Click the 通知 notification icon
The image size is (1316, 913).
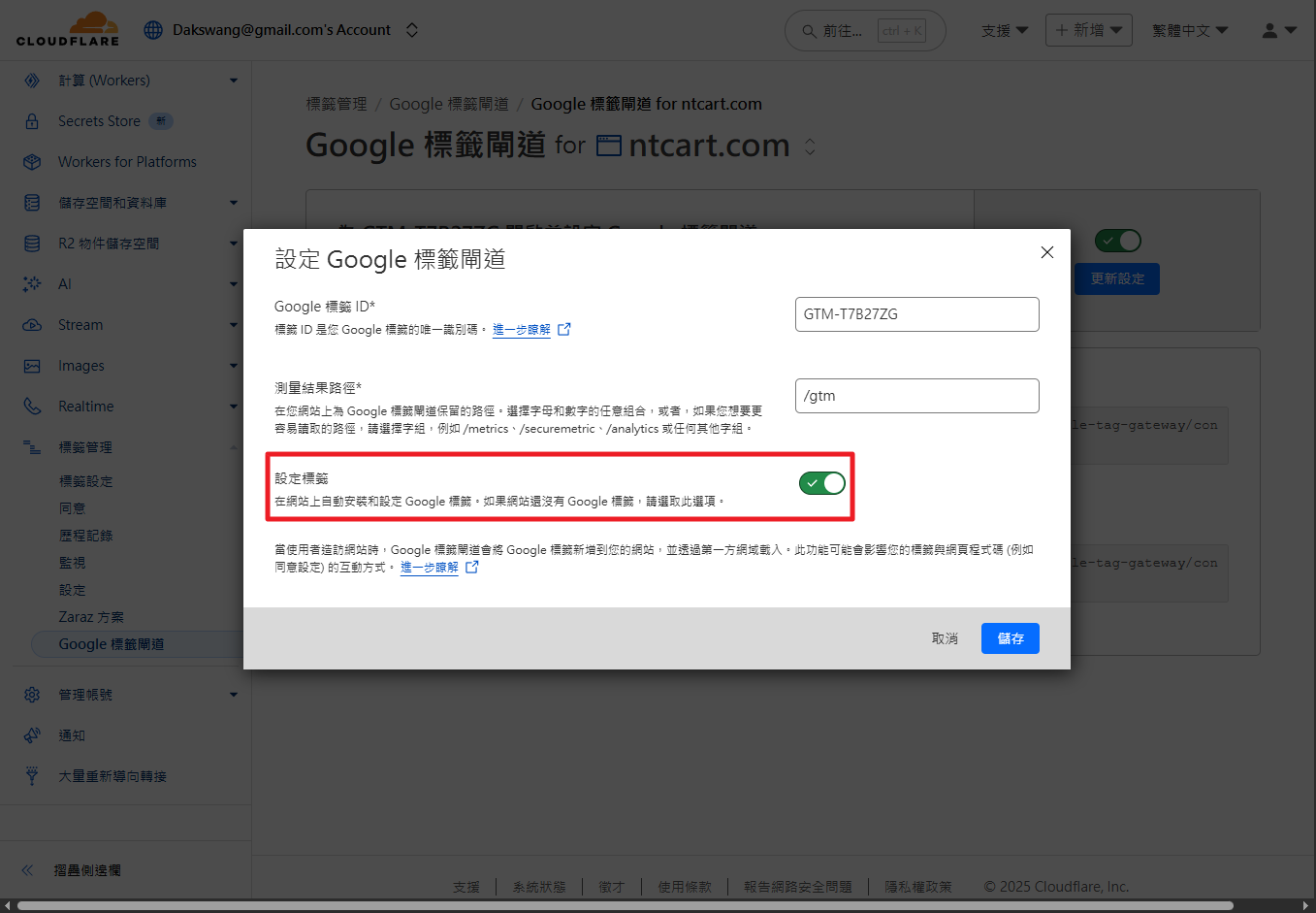(x=32, y=735)
